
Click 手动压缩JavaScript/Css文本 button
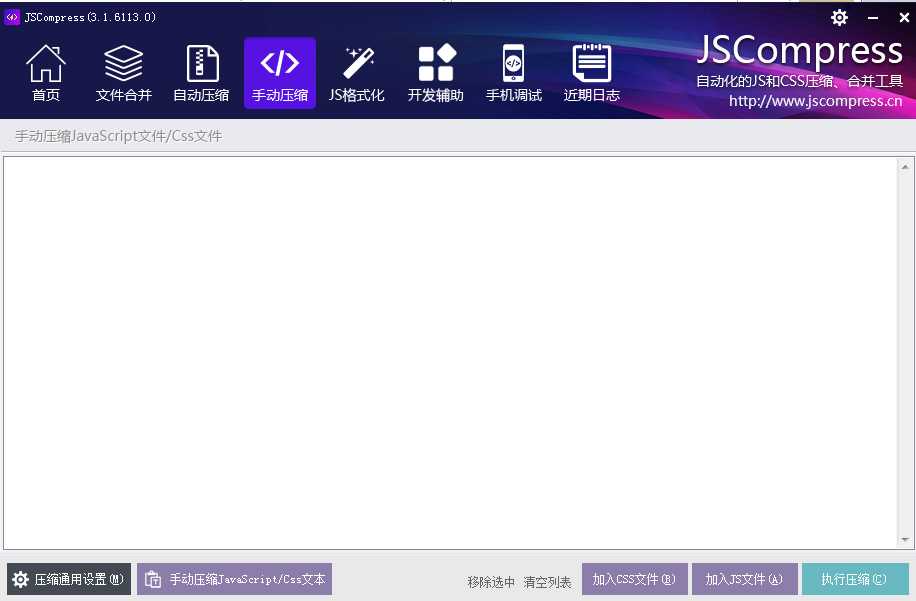pos(235,579)
